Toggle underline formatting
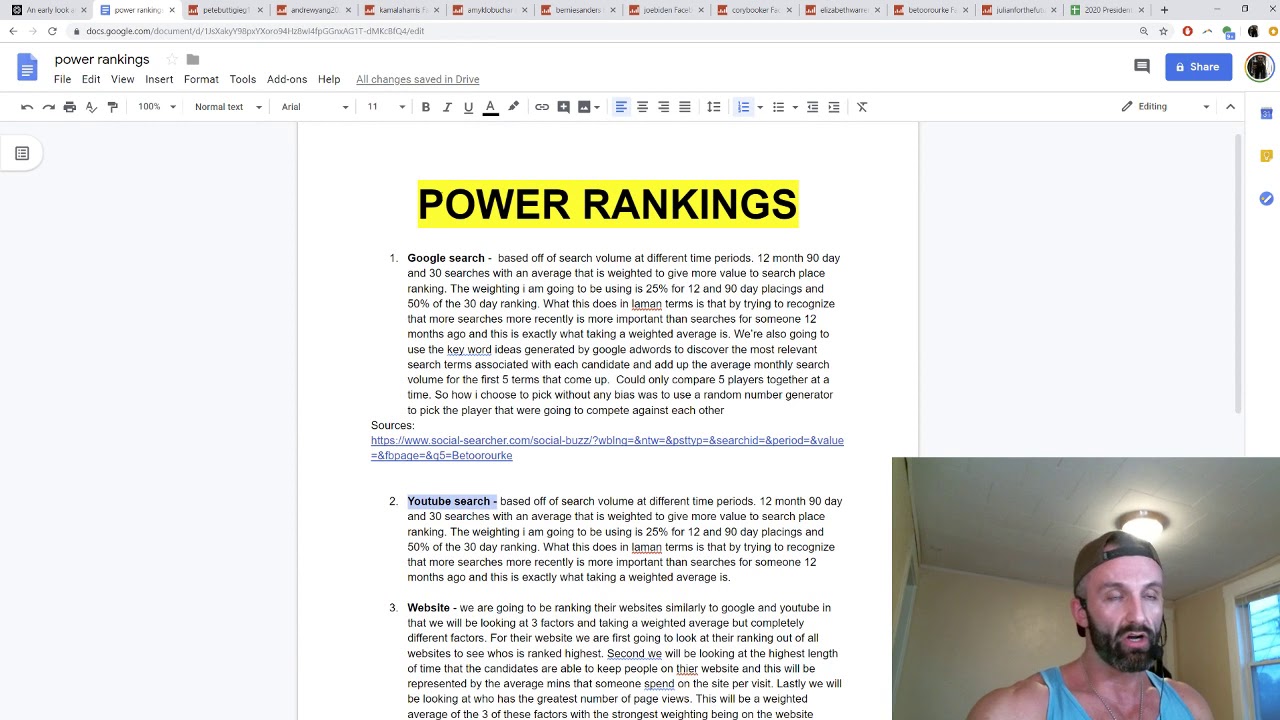The image size is (1280, 720). [468, 107]
